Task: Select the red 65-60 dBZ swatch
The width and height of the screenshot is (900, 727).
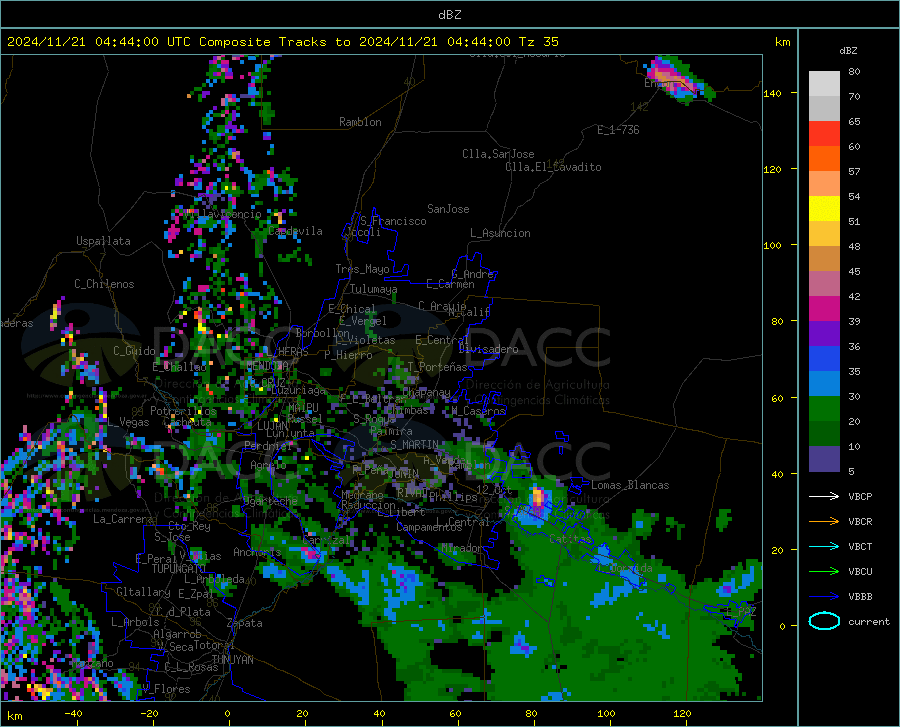Action: [824, 134]
